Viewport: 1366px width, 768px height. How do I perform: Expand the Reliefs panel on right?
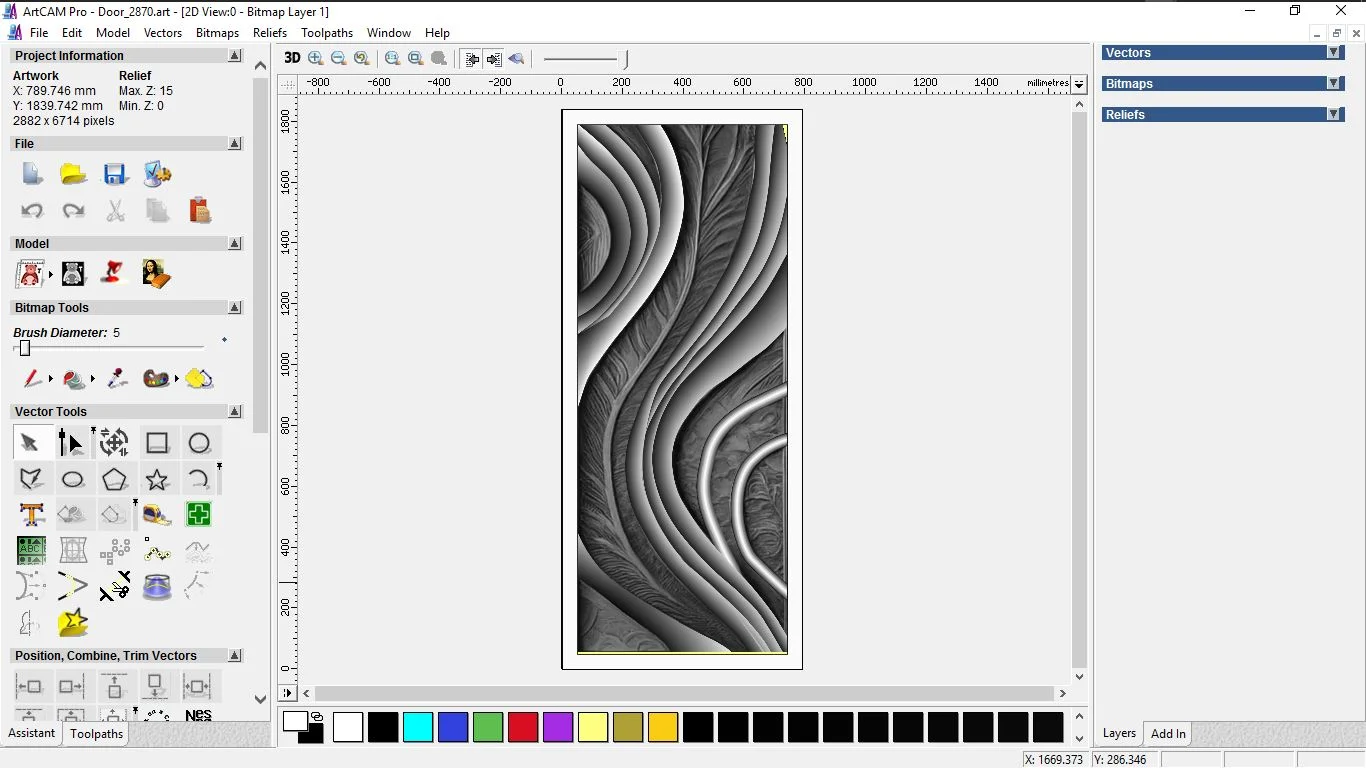(x=1333, y=115)
